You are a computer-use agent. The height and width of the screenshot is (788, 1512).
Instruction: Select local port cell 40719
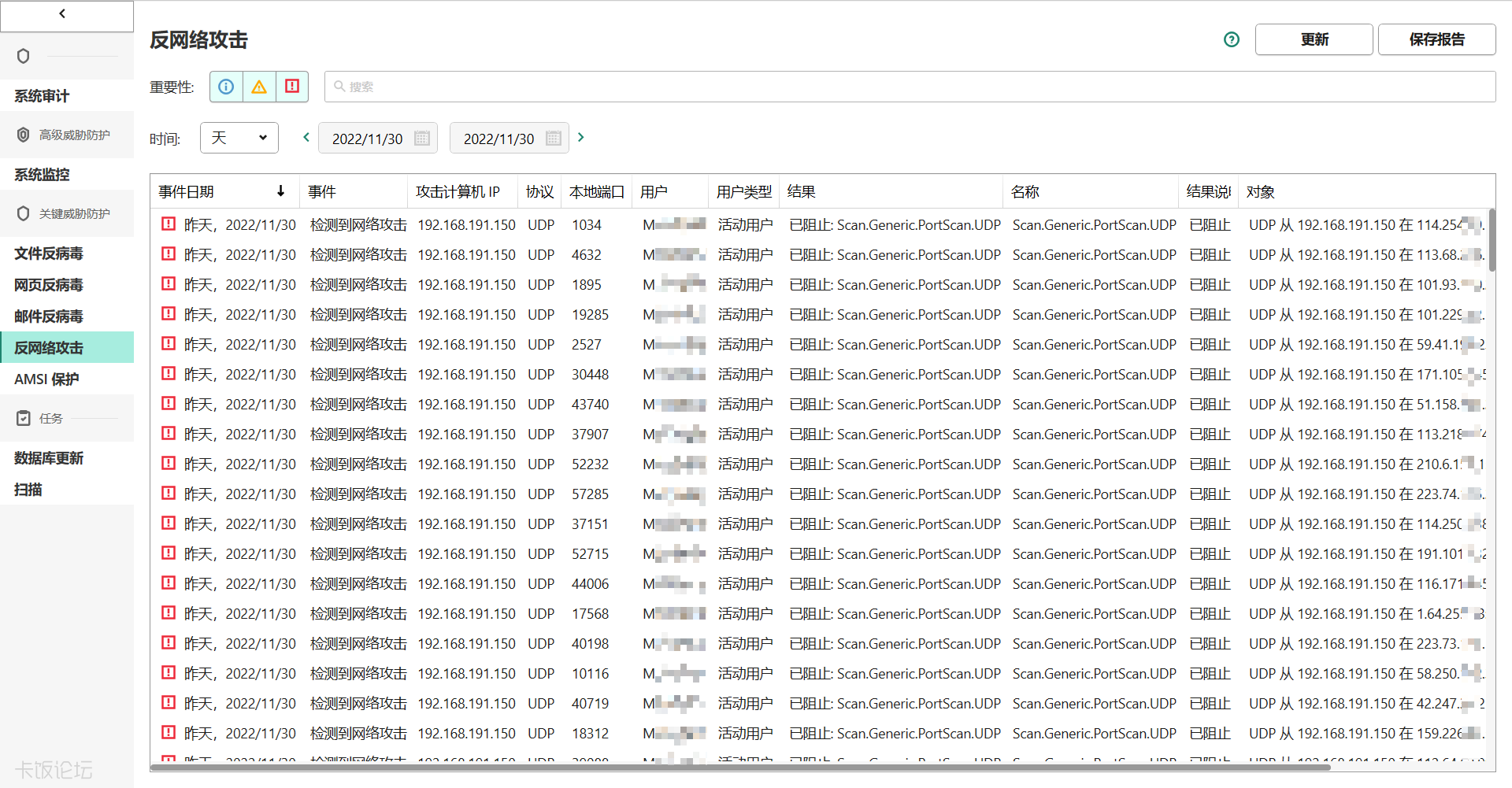(x=590, y=704)
